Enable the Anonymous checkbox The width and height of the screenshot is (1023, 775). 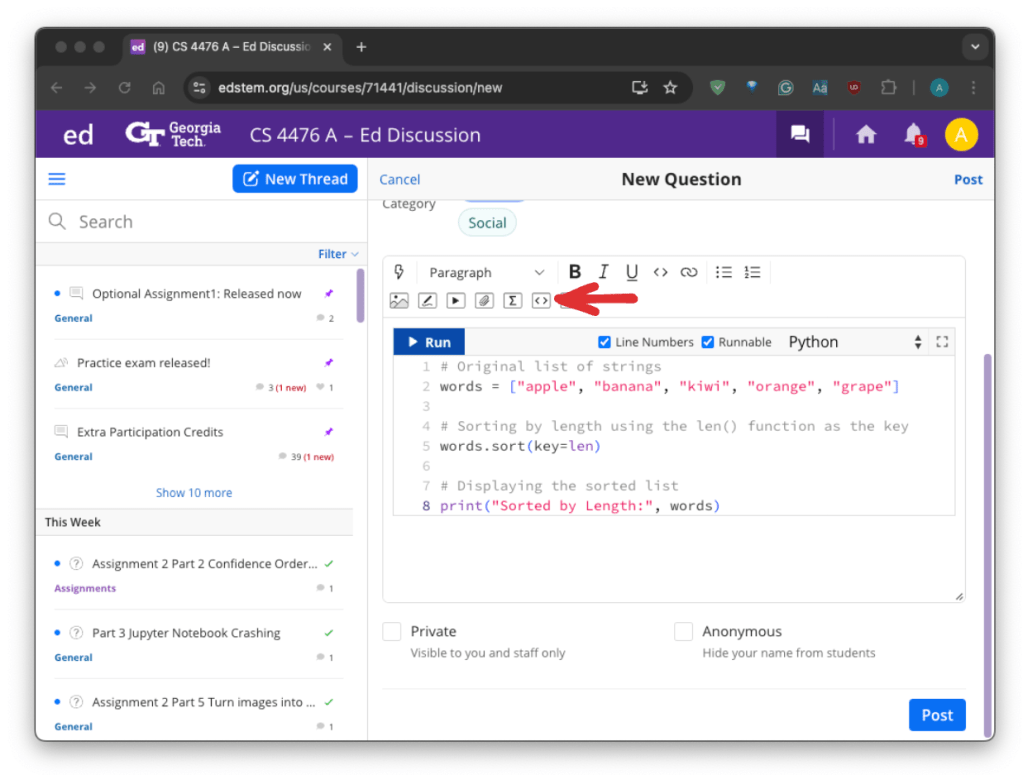[x=683, y=631]
